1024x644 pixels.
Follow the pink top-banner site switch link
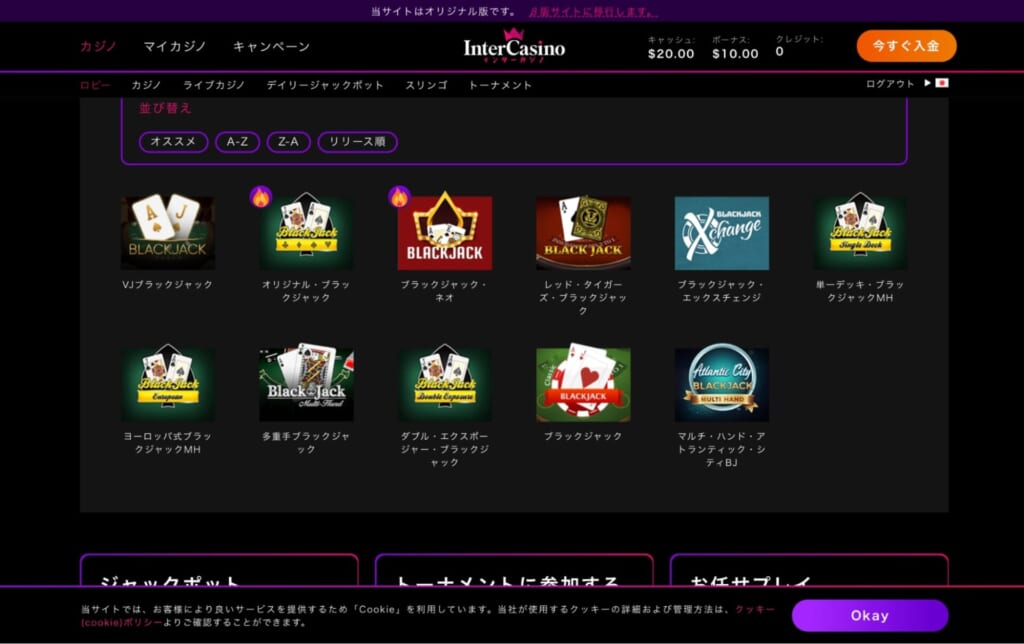tap(593, 12)
